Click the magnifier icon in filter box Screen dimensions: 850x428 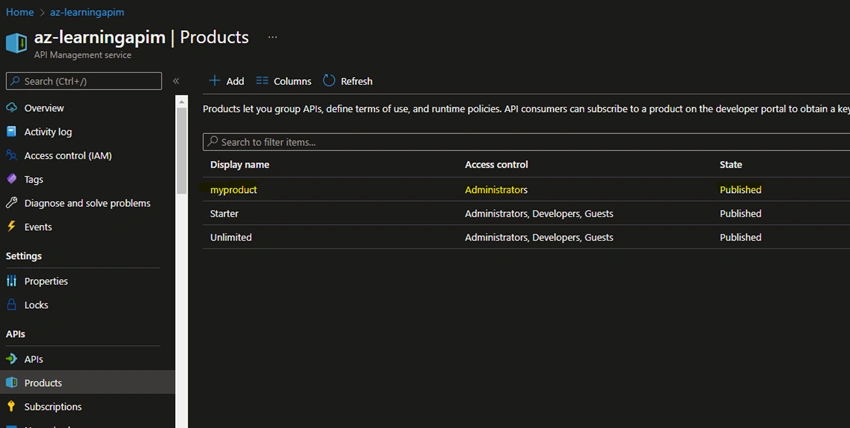[x=212, y=141]
